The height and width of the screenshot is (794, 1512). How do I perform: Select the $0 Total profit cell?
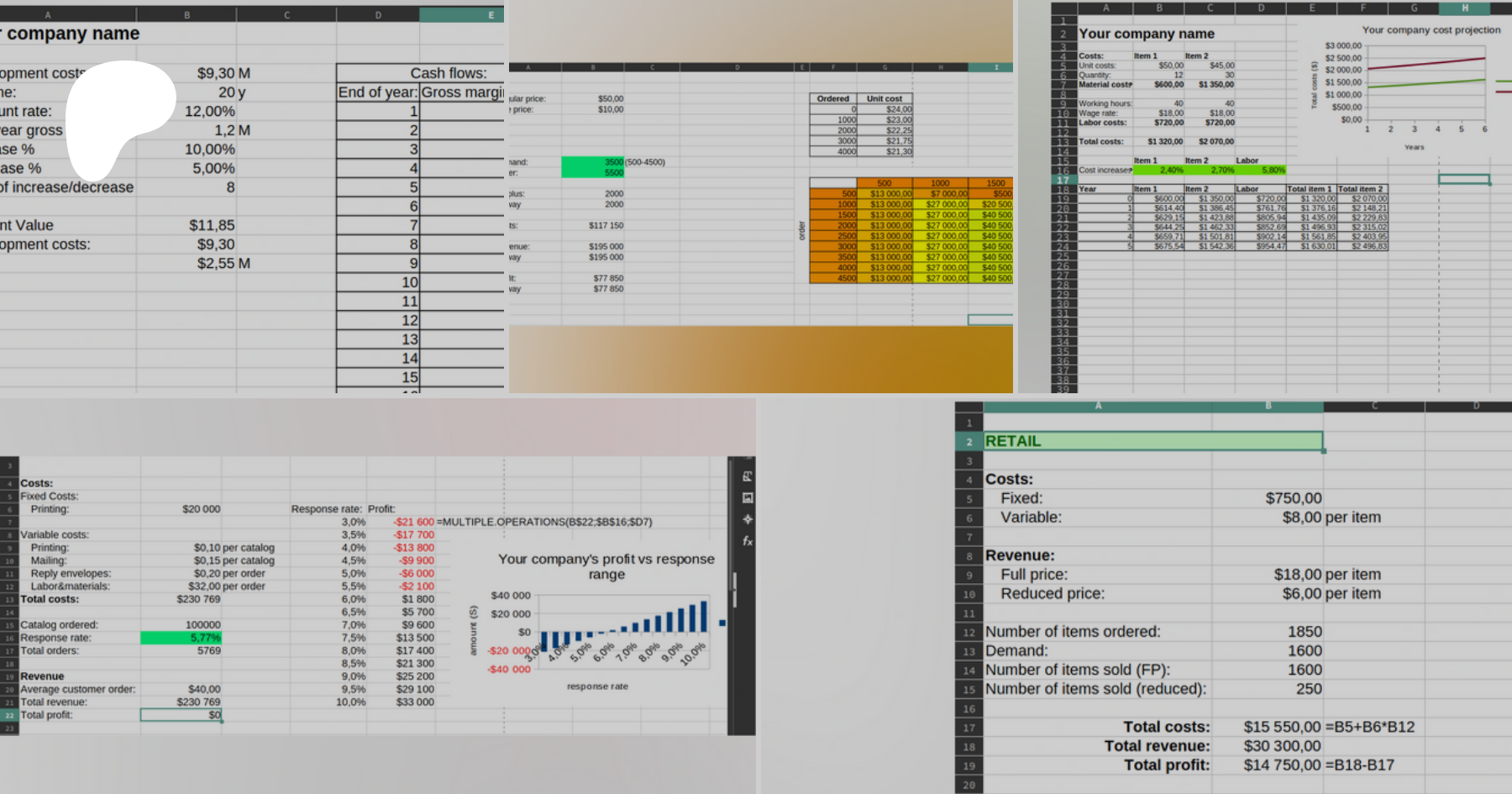pyautogui.click(x=181, y=715)
